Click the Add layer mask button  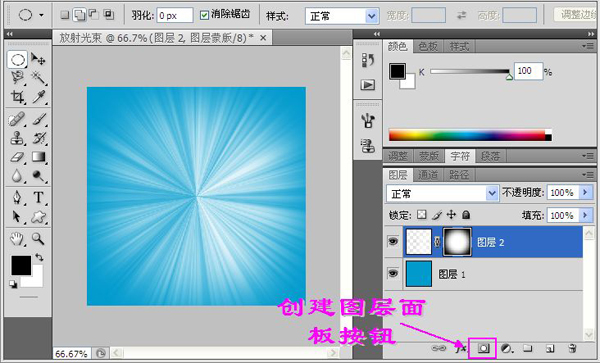pyautogui.click(x=484, y=348)
